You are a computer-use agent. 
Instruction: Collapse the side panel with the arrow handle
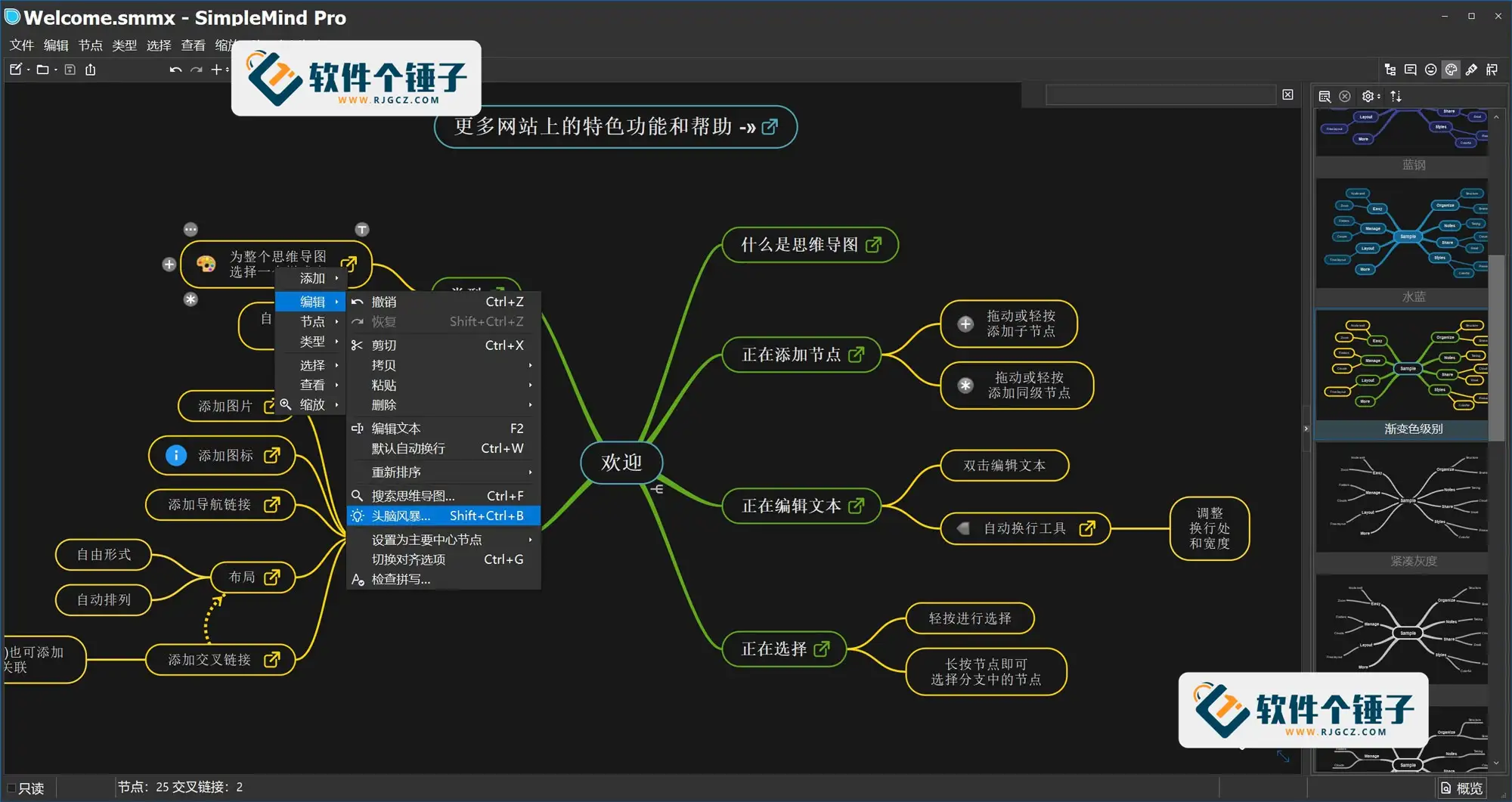tap(1306, 429)
